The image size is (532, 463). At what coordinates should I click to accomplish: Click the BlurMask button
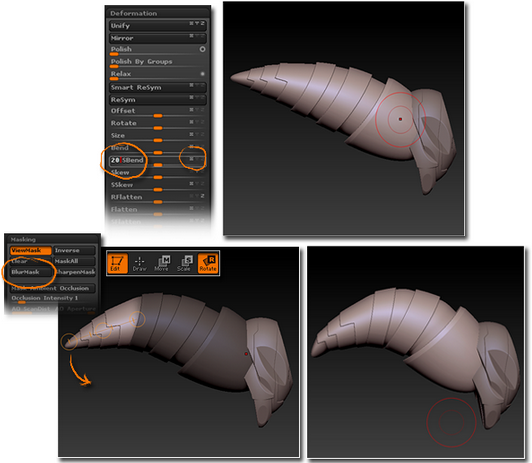(31, 272)
